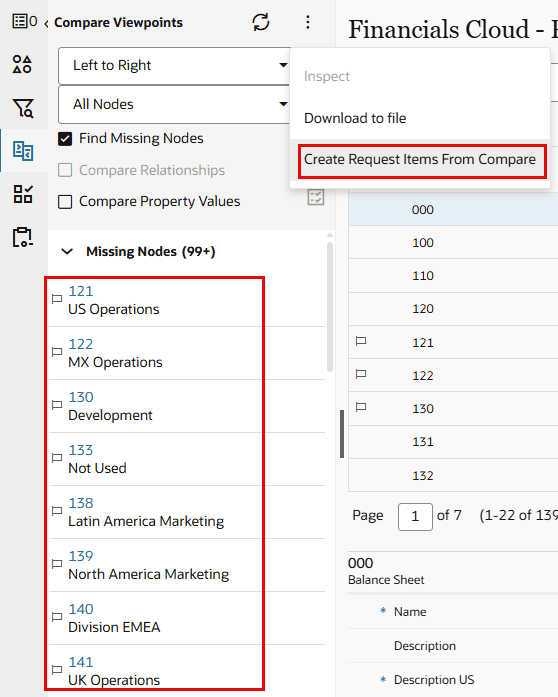Open missing node link 122
558x697 pixels.
click(x=80, y=344)
